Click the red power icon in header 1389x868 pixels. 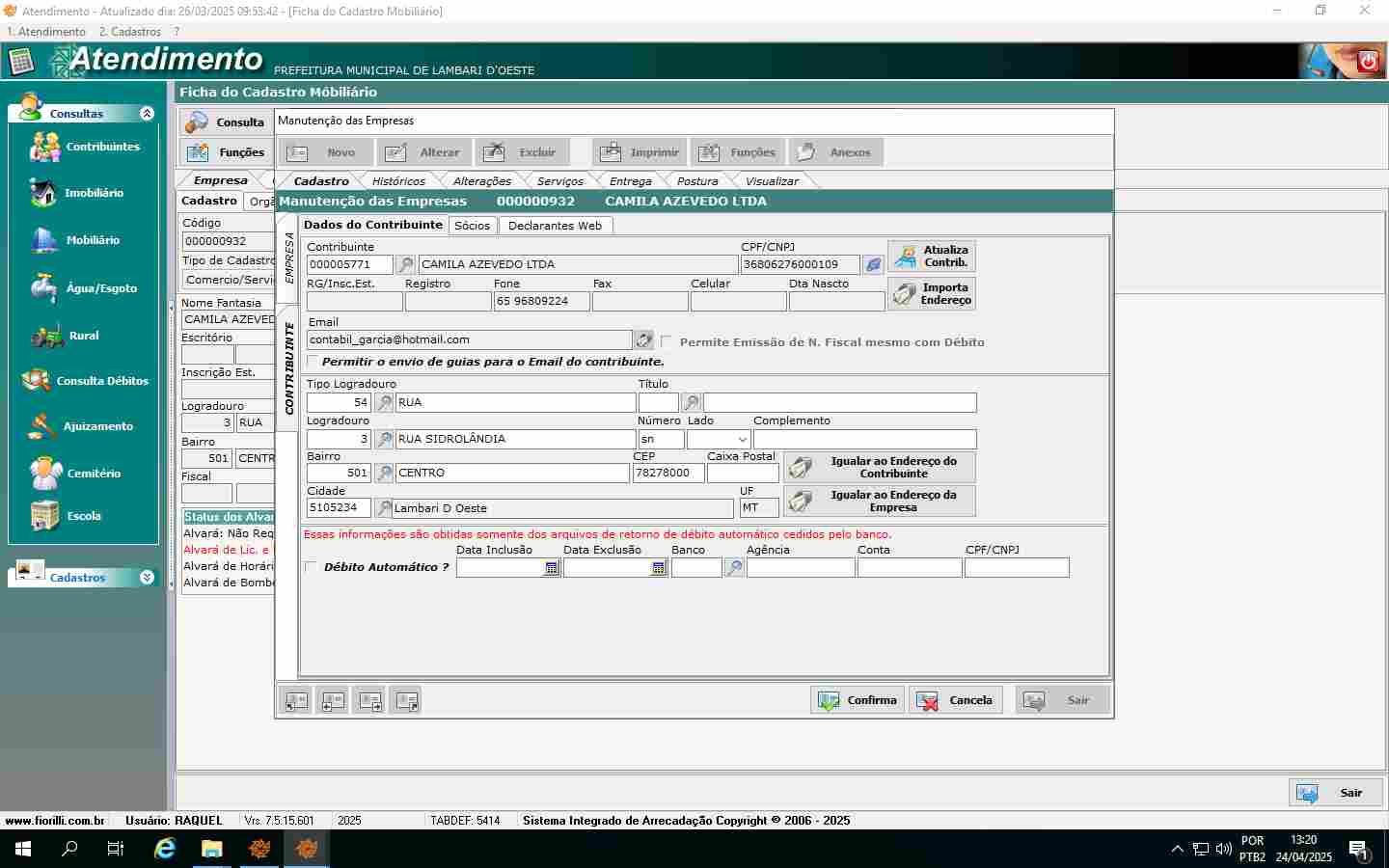click(x=1368, y=63)
